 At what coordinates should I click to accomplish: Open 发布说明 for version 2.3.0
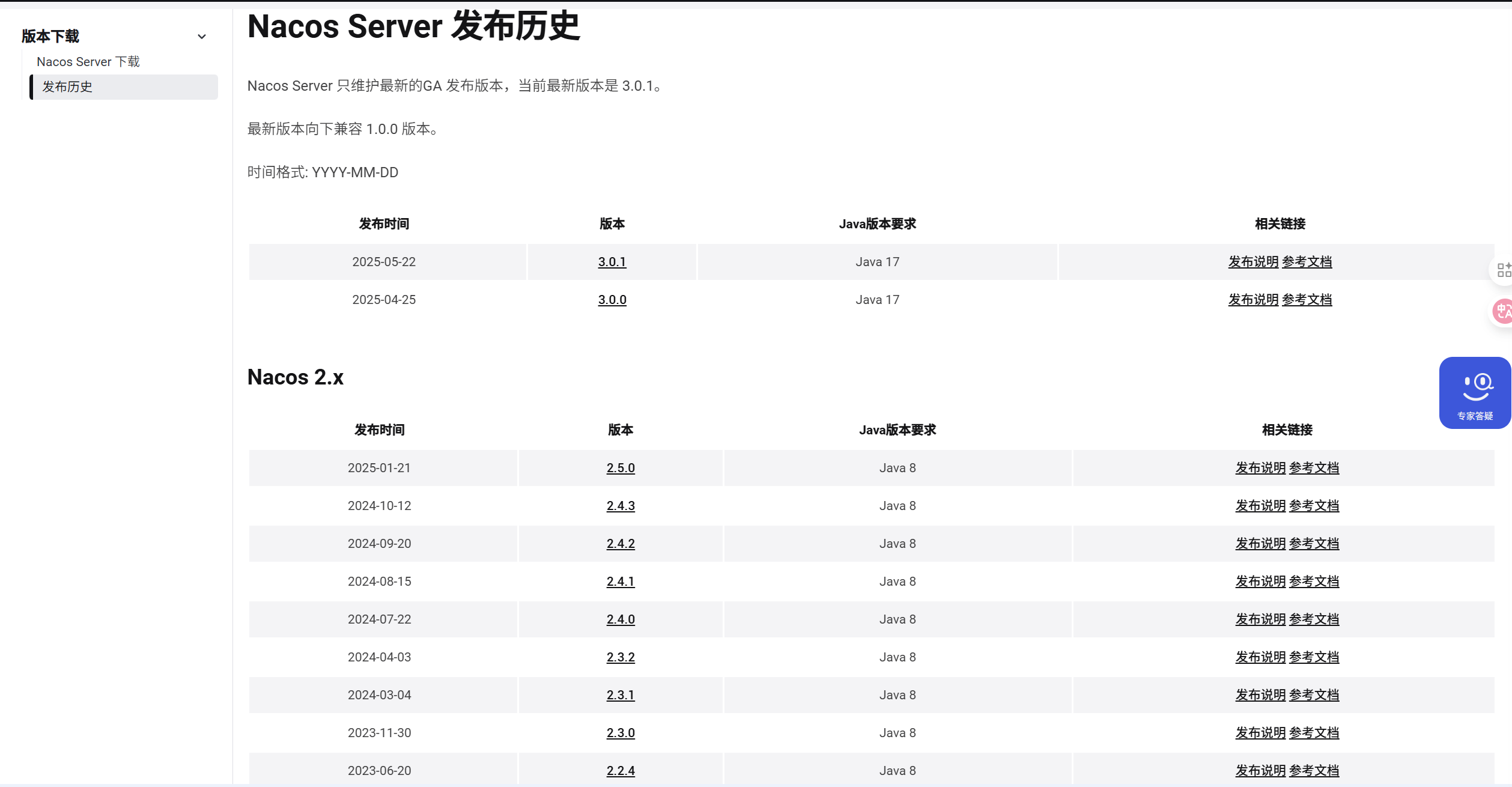(1260, 733)
